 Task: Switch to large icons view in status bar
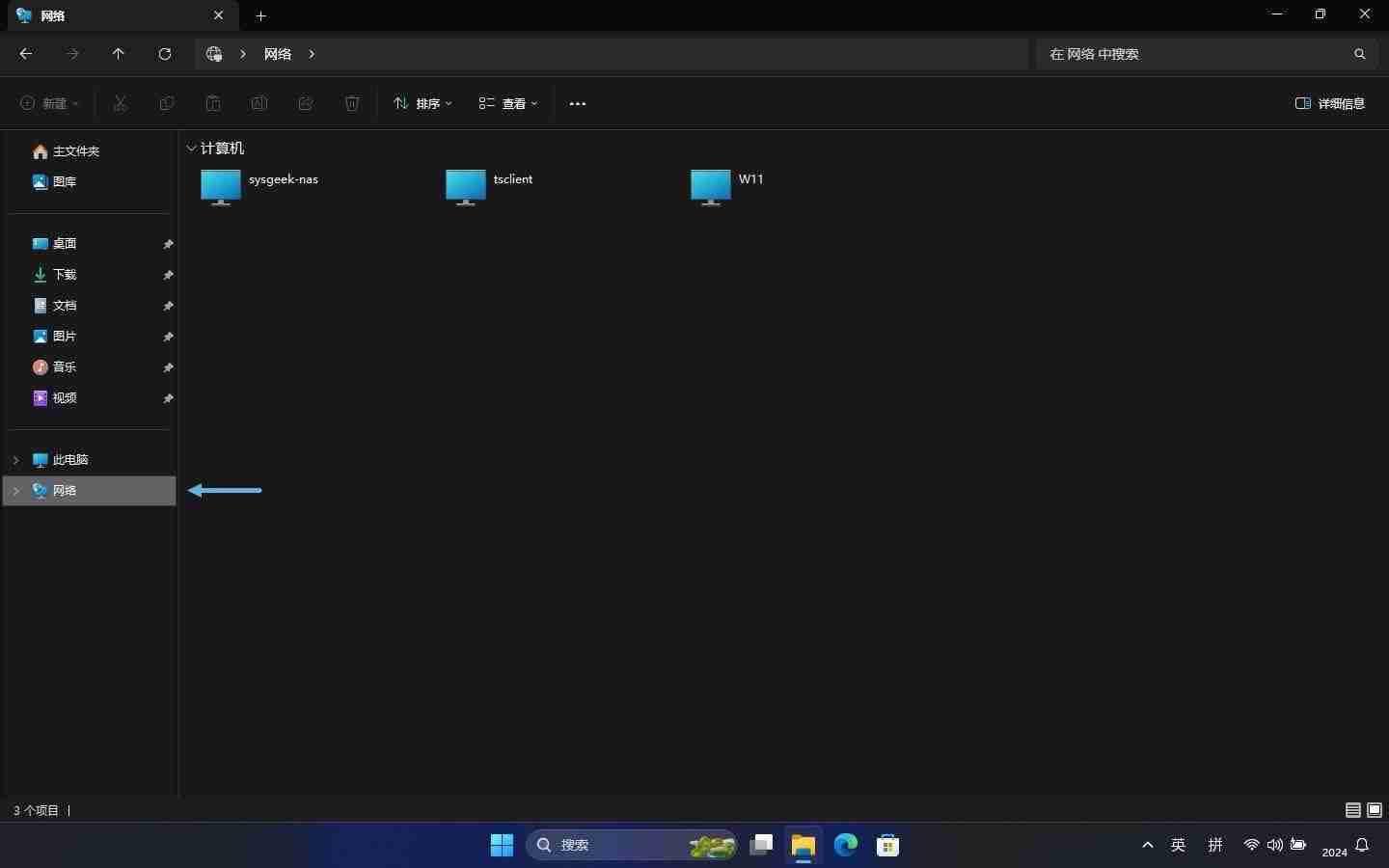pyautogui.click(x=1376, y=811)
